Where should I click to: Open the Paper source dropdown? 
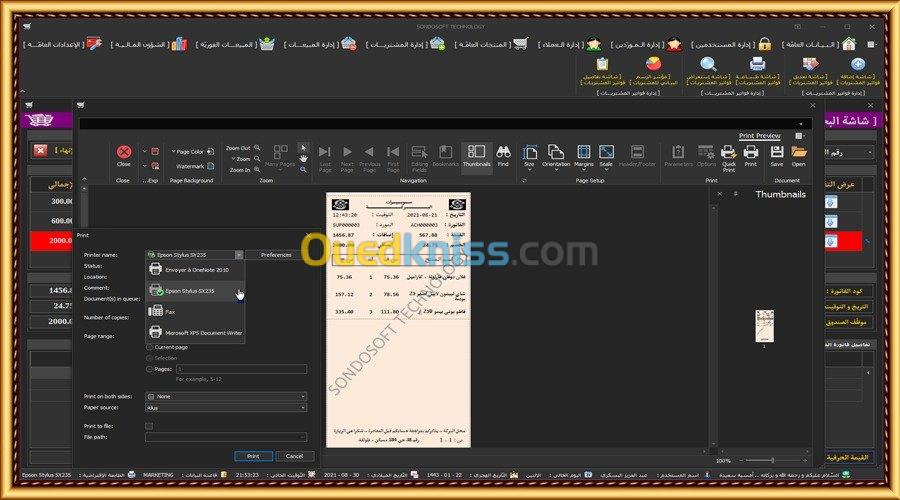click(226, 408)
